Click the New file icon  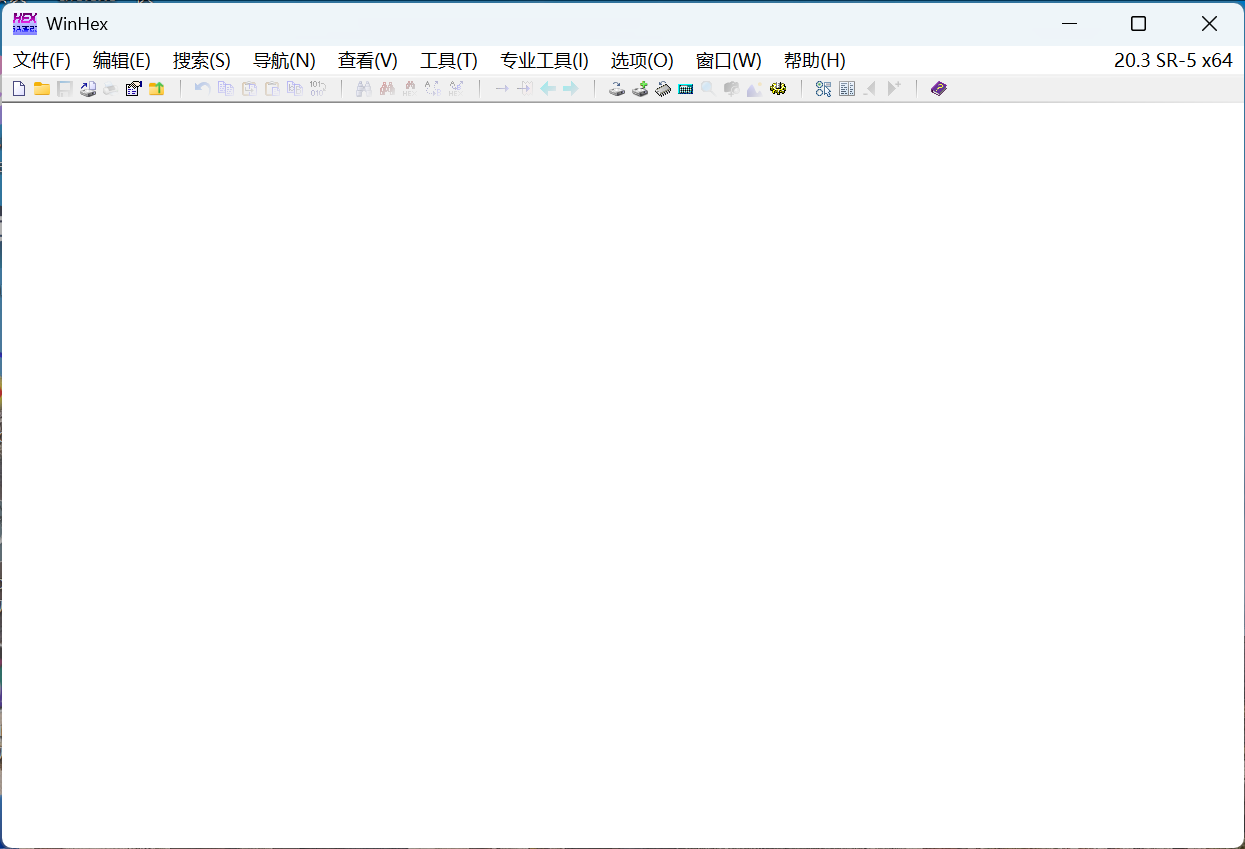point(18,89)
